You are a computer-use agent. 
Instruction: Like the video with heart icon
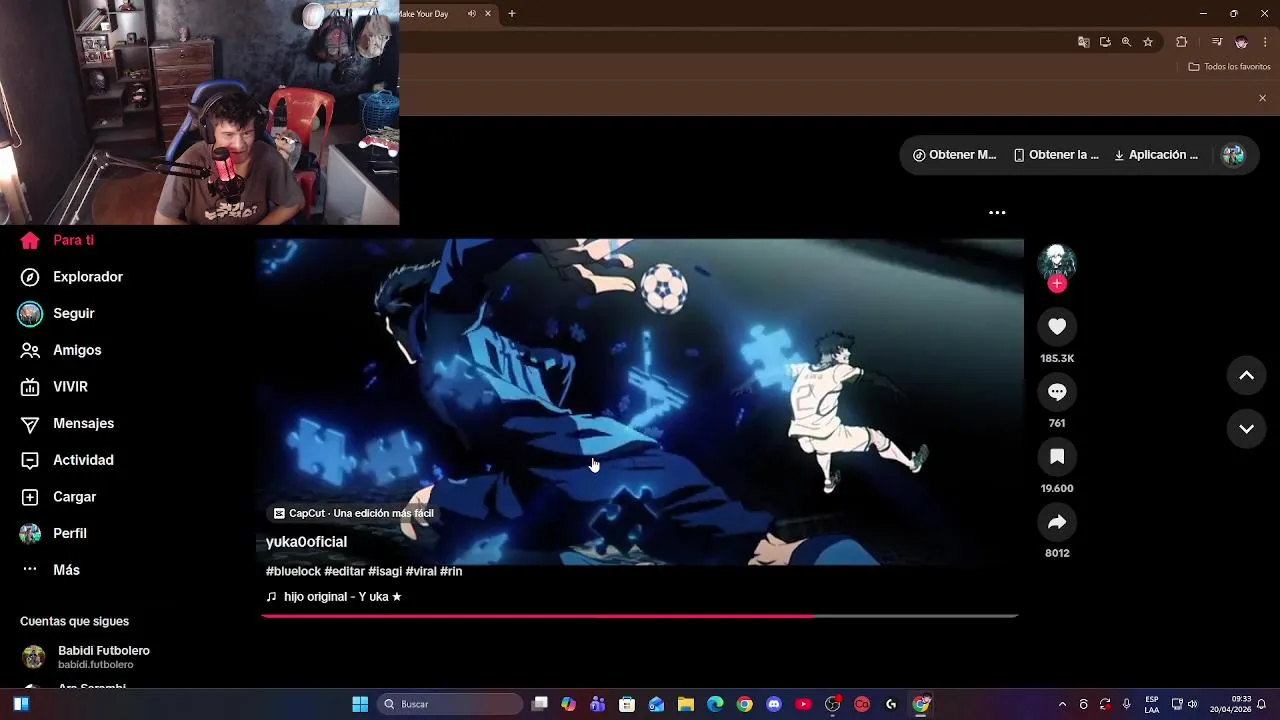tap(1057, 326)
